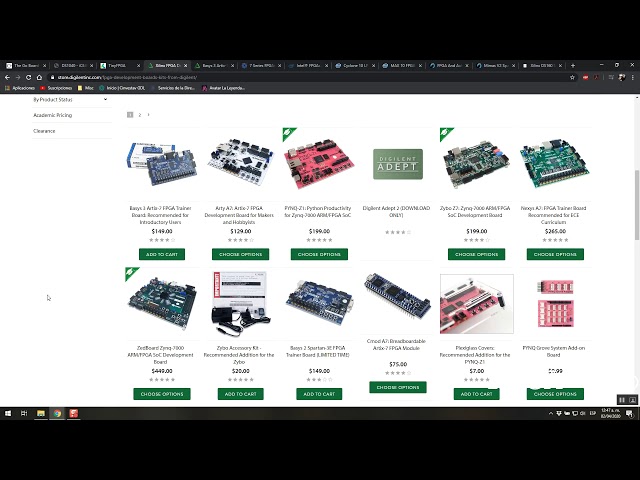
Task: Open the Suscripciones YouTube bookmark
Action: coord(56,88)
